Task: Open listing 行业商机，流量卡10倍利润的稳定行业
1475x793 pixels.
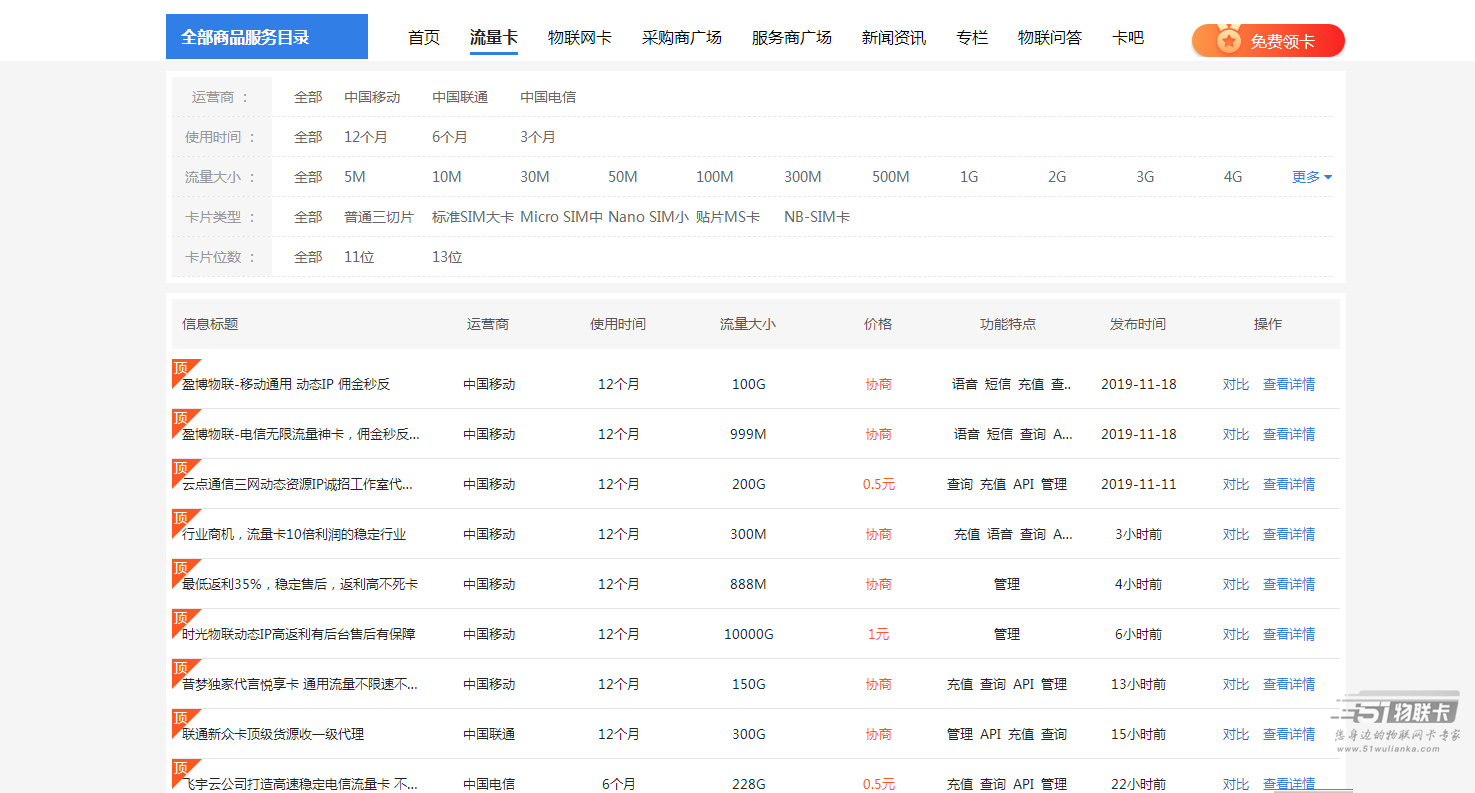Action: [x=294, y=534]
